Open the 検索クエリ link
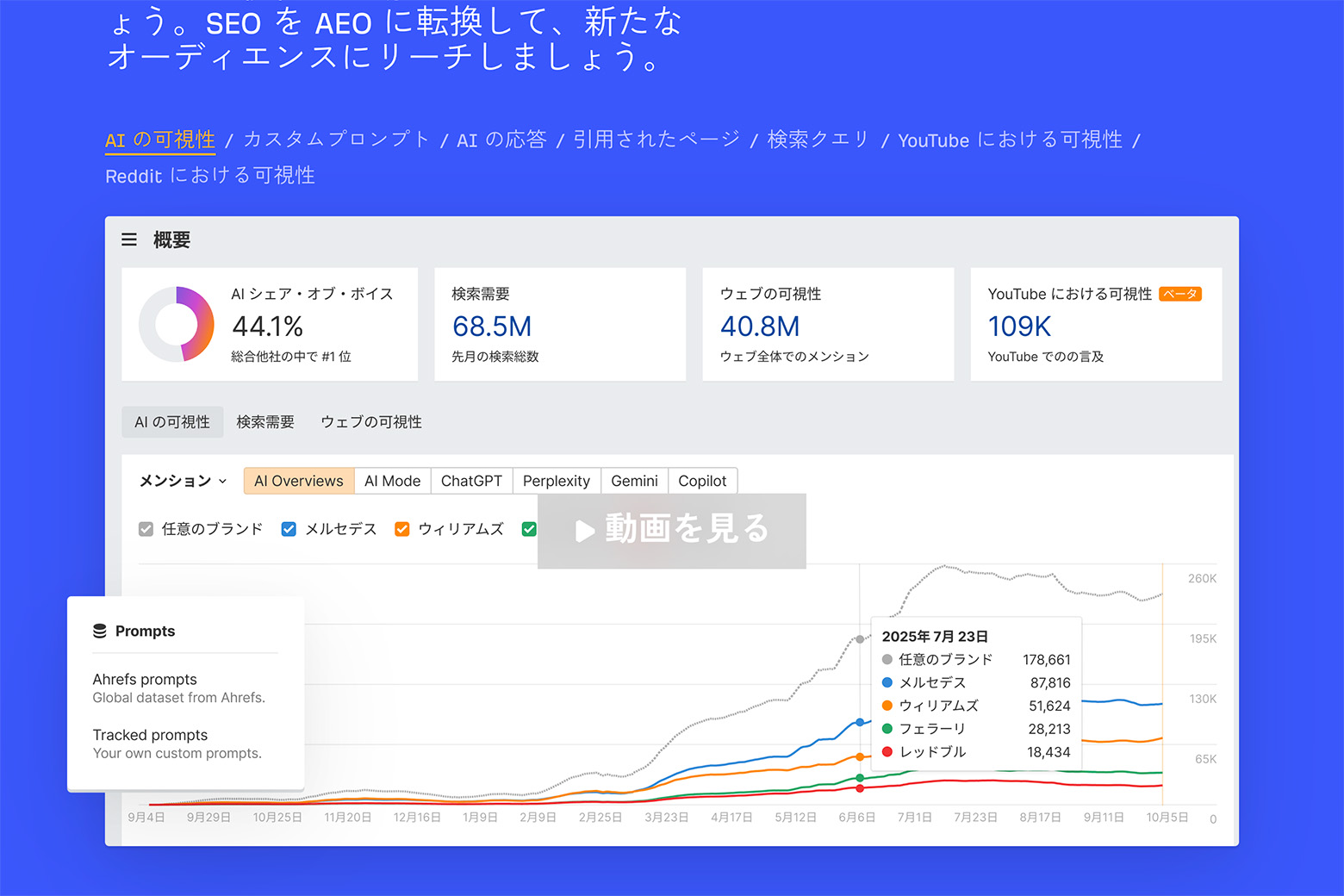Viewport: 1344px width, 896px height. pyautogui.click(x=818, y=140)
